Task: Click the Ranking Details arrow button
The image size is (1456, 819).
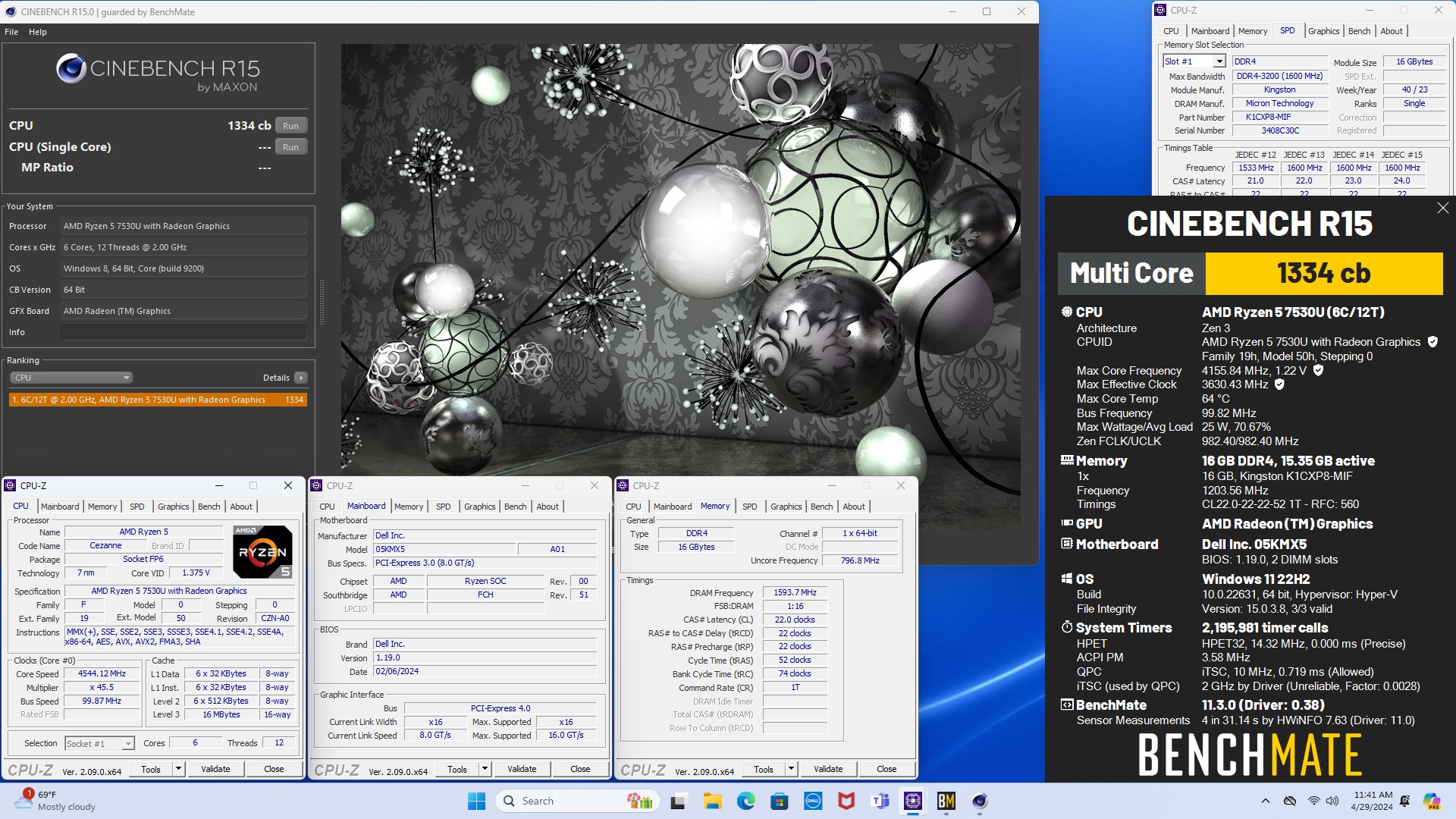Action: [x=301, y=378]
